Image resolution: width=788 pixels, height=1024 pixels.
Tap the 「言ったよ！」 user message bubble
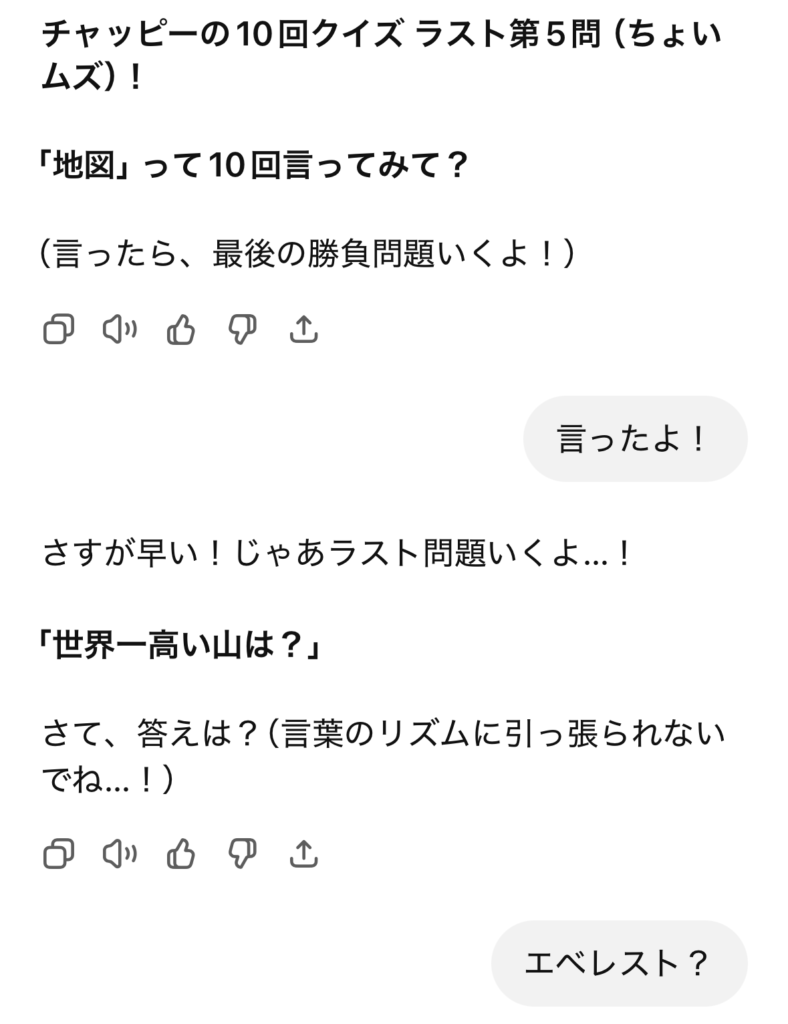pos(635,440)
